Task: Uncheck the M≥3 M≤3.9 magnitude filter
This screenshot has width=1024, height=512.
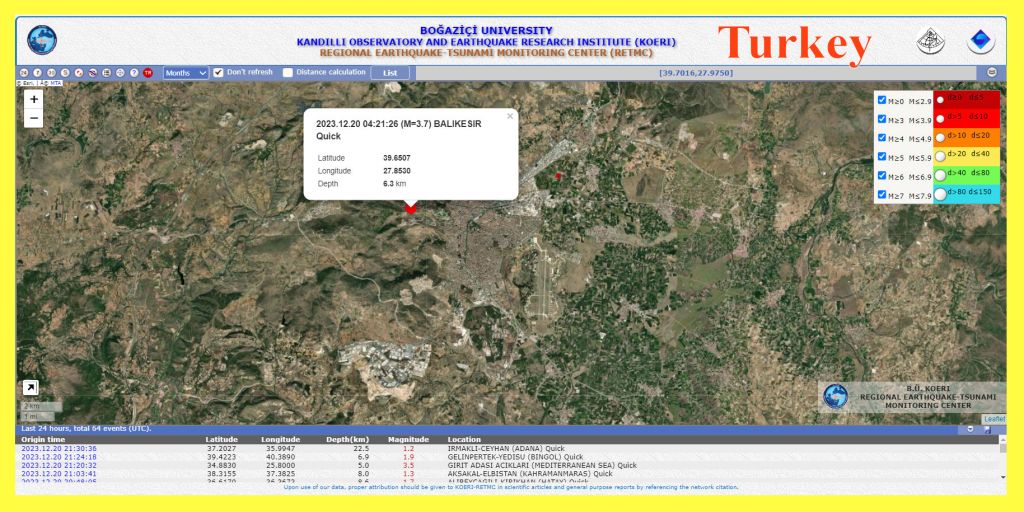Action: pos(882,119)
